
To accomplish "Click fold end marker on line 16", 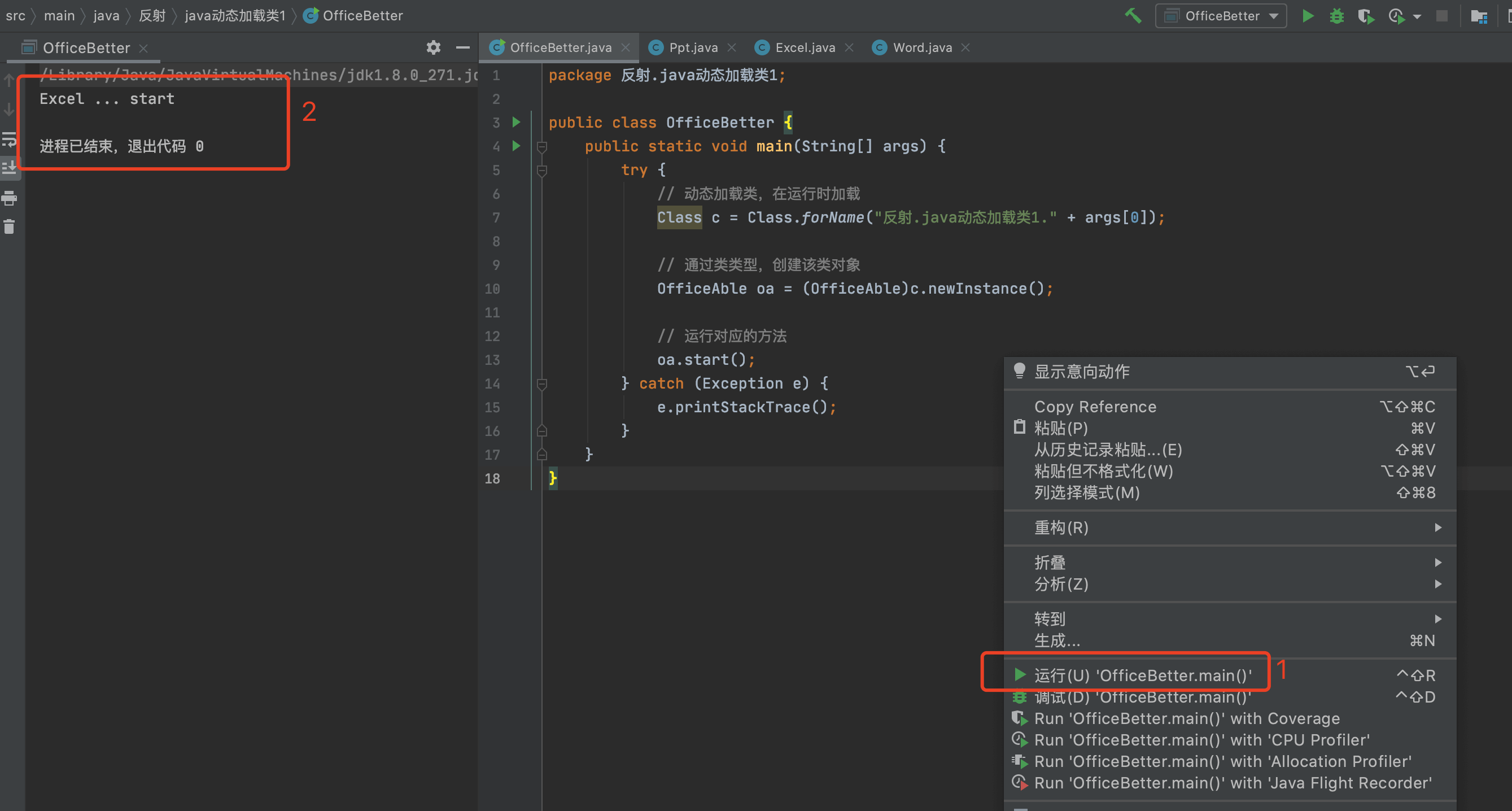I will (x=542, y=430).
